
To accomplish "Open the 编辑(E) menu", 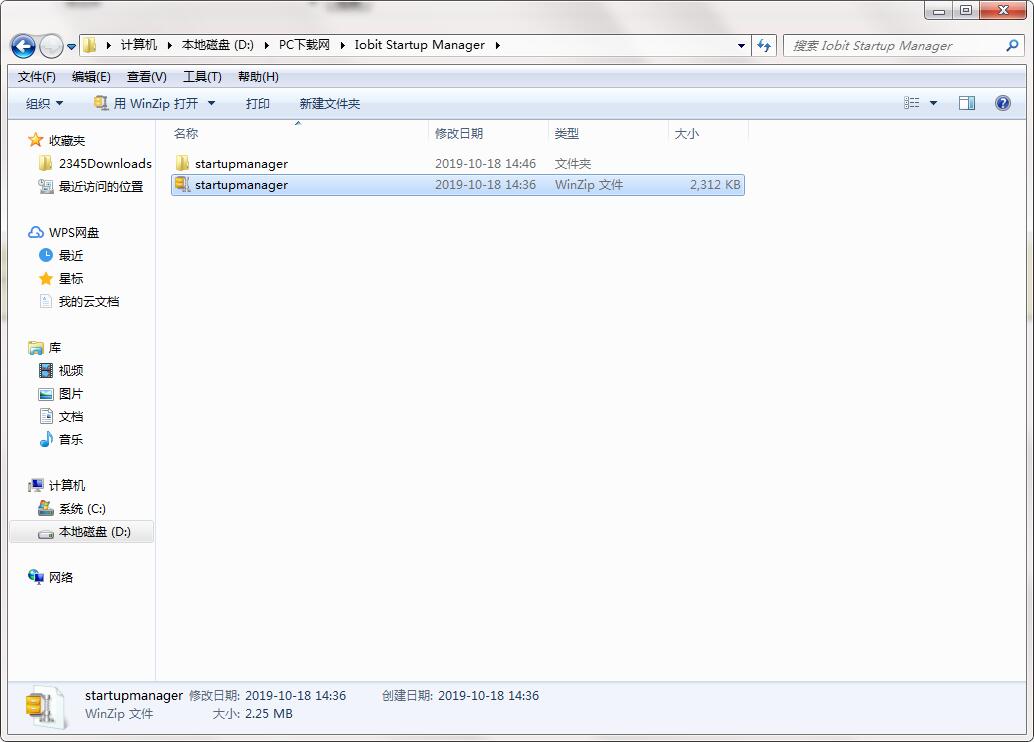I will [91, 77].
